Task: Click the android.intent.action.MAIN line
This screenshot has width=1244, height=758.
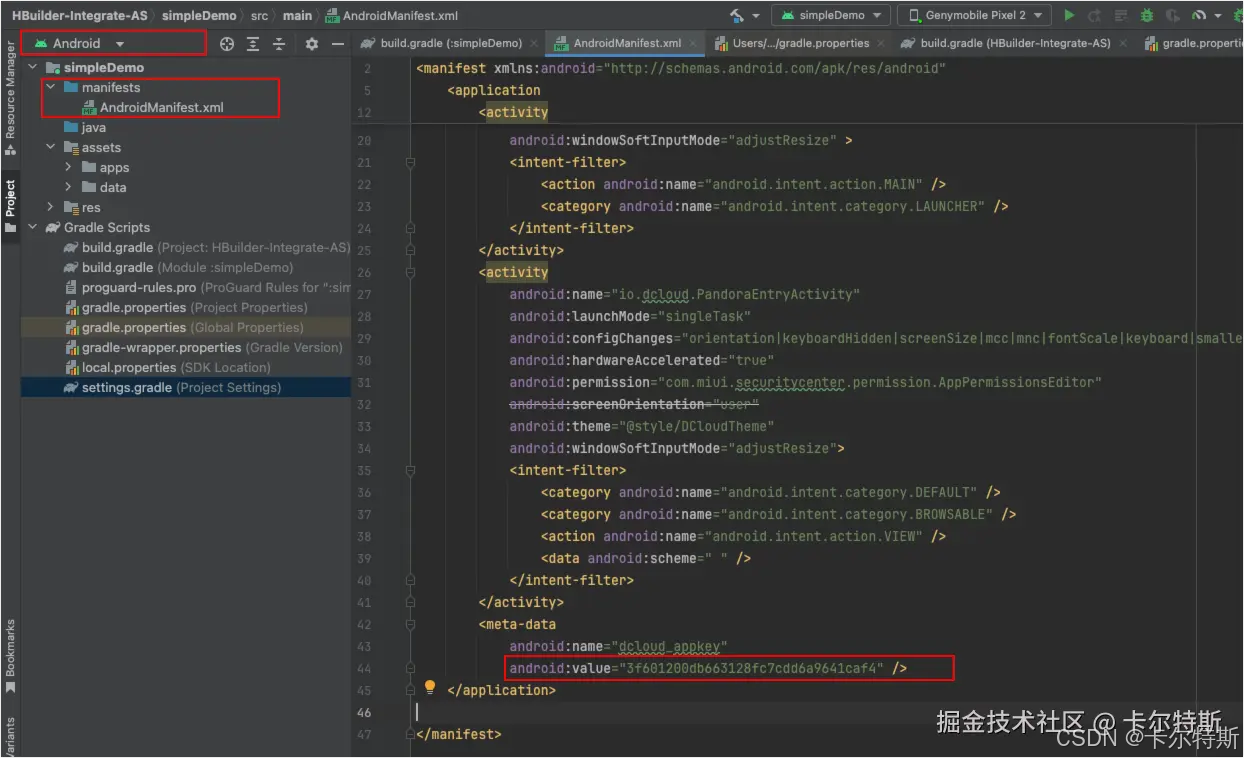Action: click(743, 184)
